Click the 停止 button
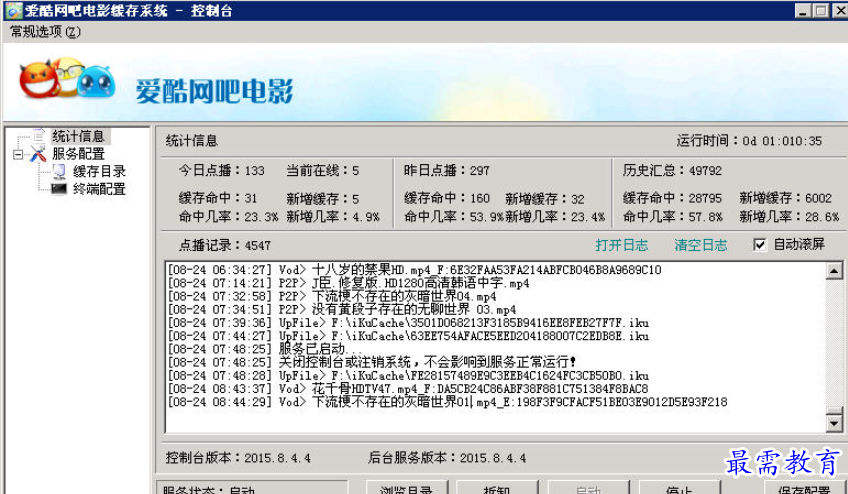This screenshot has height=494, width=848. tap(679, 489)
